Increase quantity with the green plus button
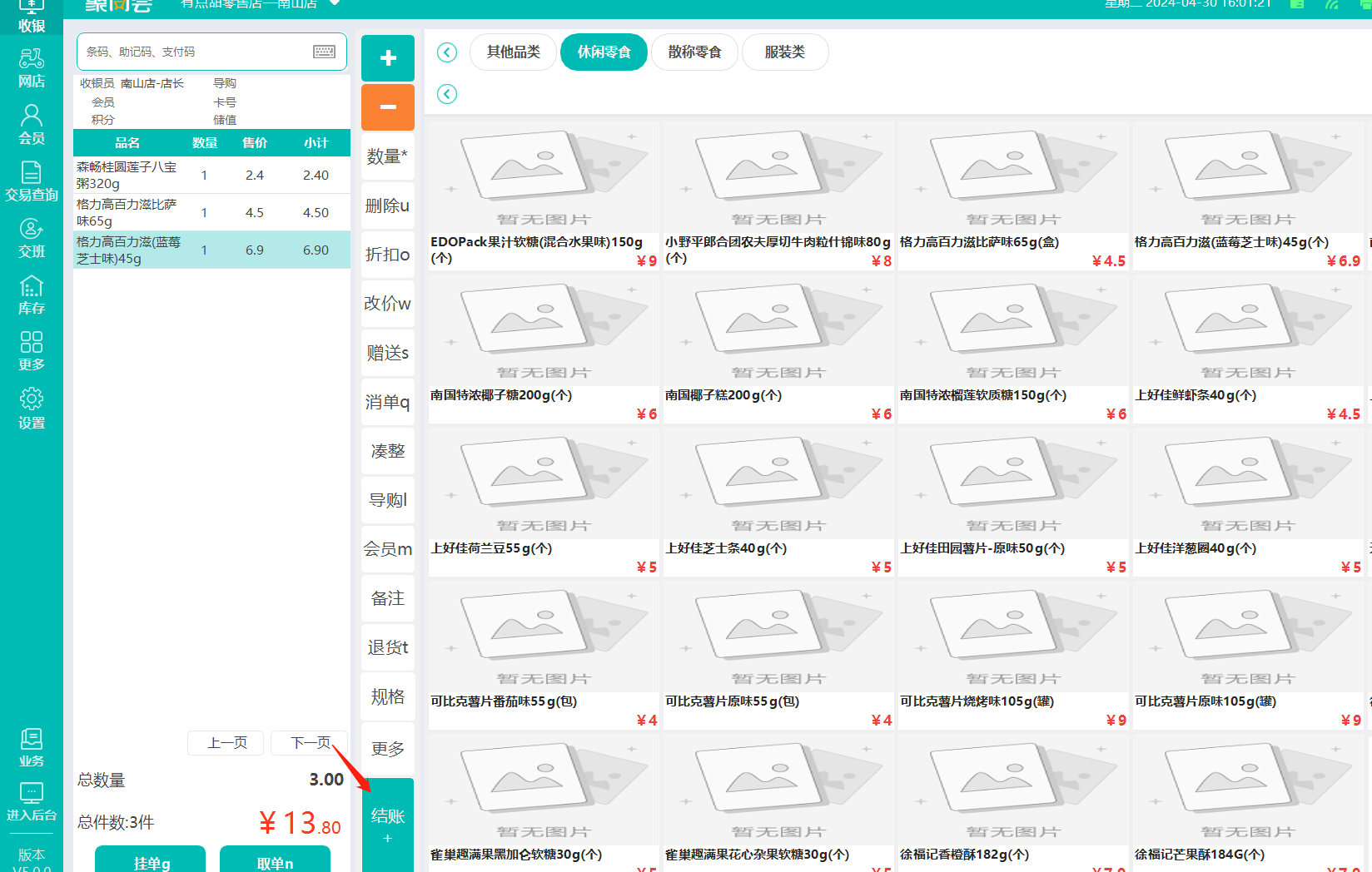Screen dimensions: 1372x872 388,58
